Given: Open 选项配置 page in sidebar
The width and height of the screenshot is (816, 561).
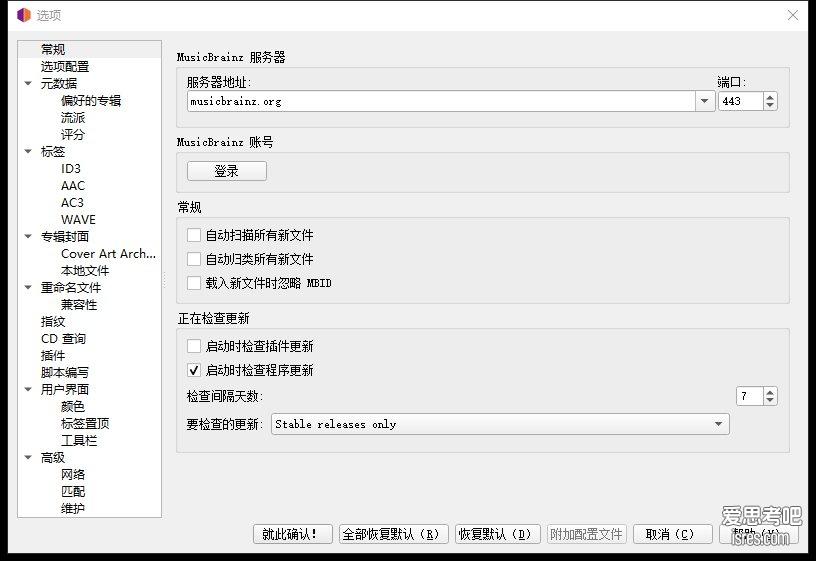Looking at the screenshot, I should (x=65, y=67).
